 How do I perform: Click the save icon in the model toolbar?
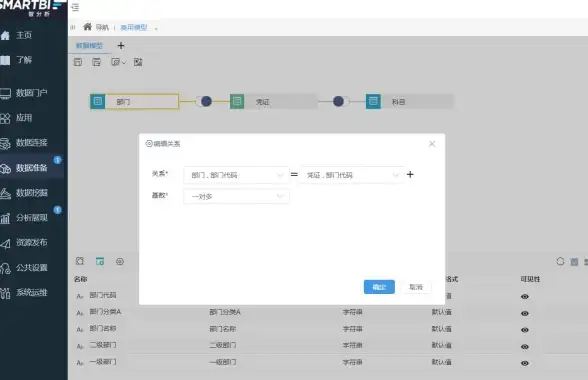point(78,62)
